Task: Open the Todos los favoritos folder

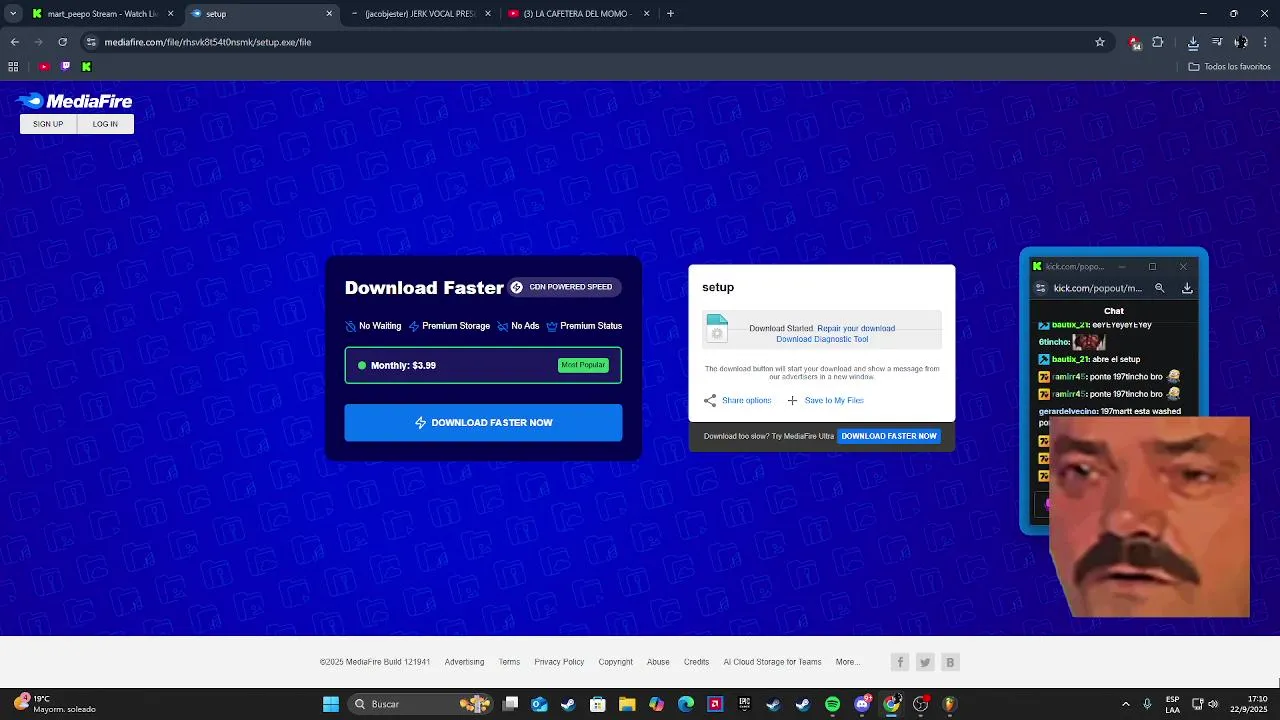Action: point(1229,67)
